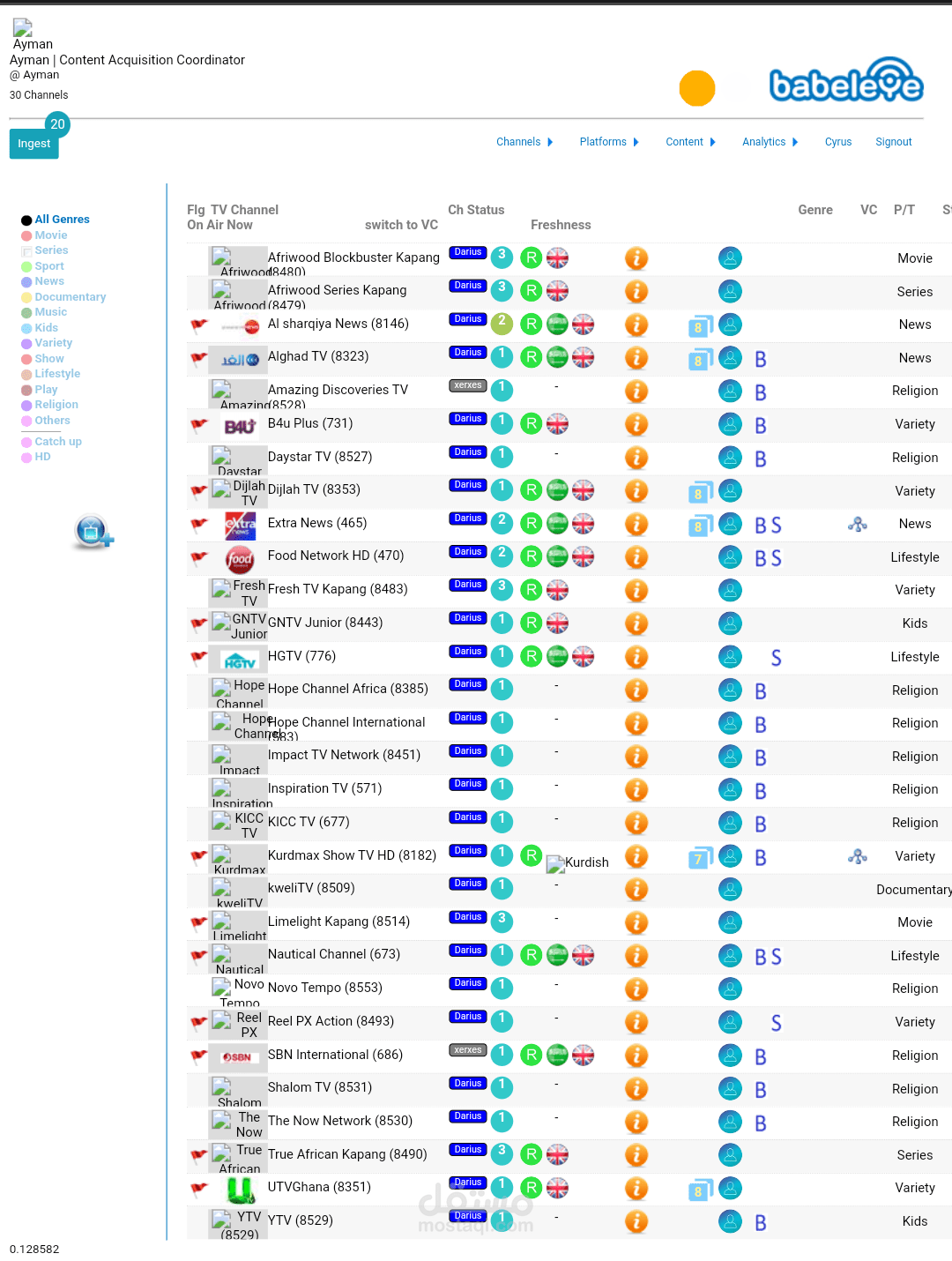The image size is (952, 1261).
Task: Open the Cyrus menu item
Action: pos(838,142)
